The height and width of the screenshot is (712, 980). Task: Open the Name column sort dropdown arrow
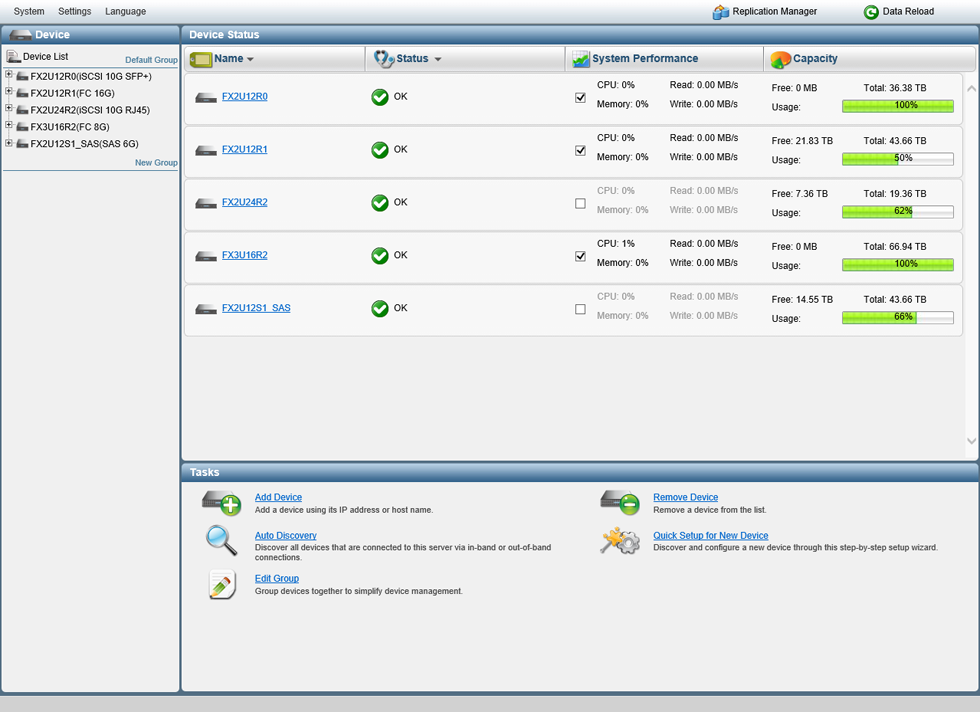[x=250, y=59]
